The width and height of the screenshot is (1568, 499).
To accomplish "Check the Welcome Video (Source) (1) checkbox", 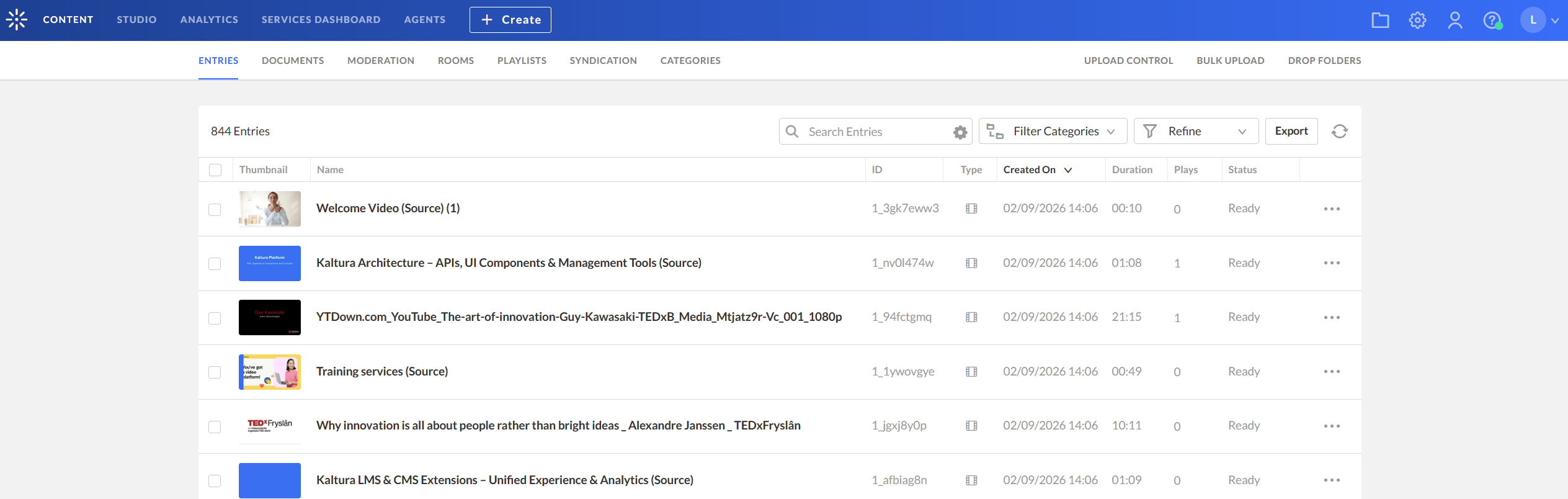I will click(215, 210).
